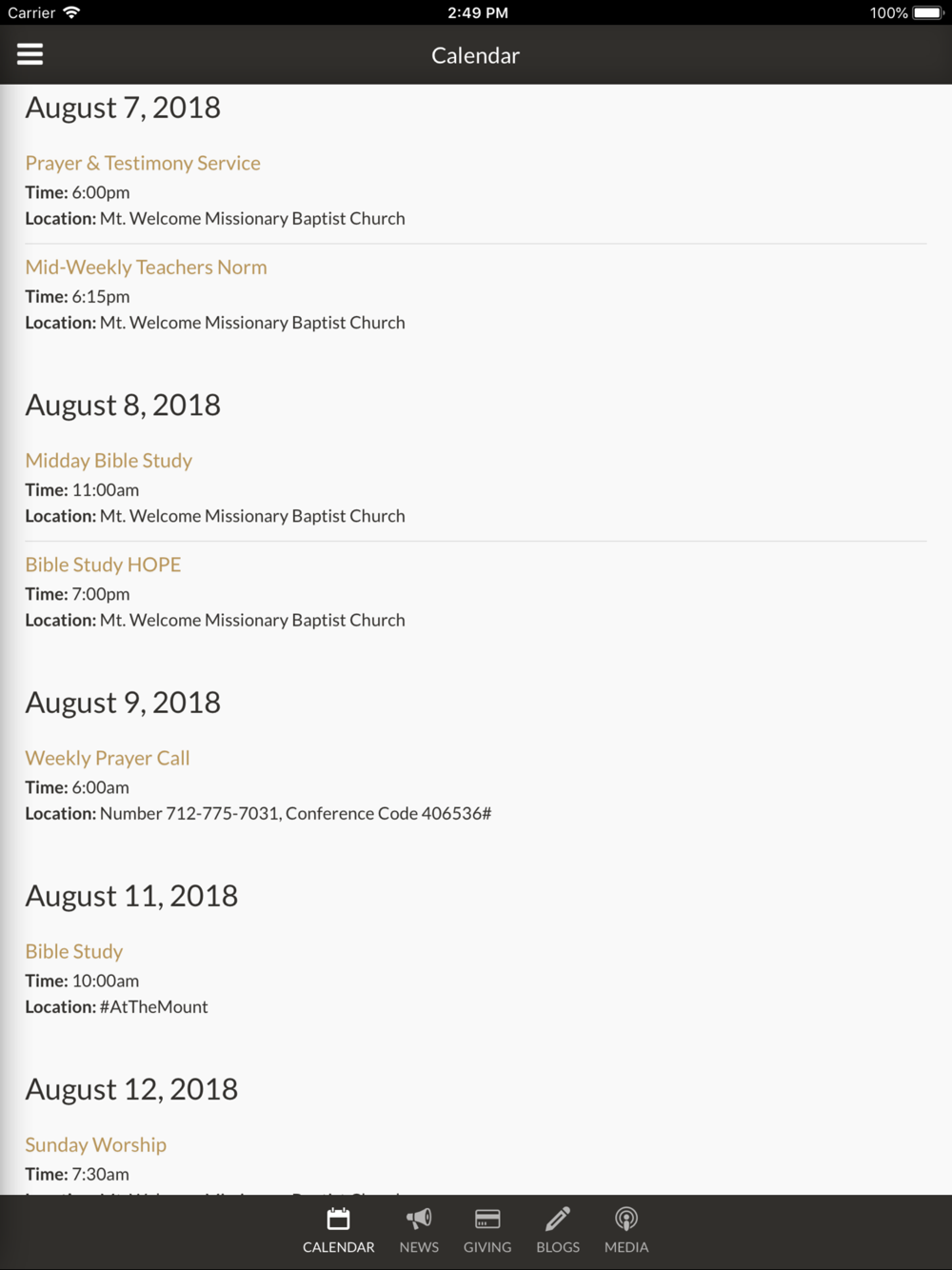Tap the Calendar title in header

click(x=475, y=55)
